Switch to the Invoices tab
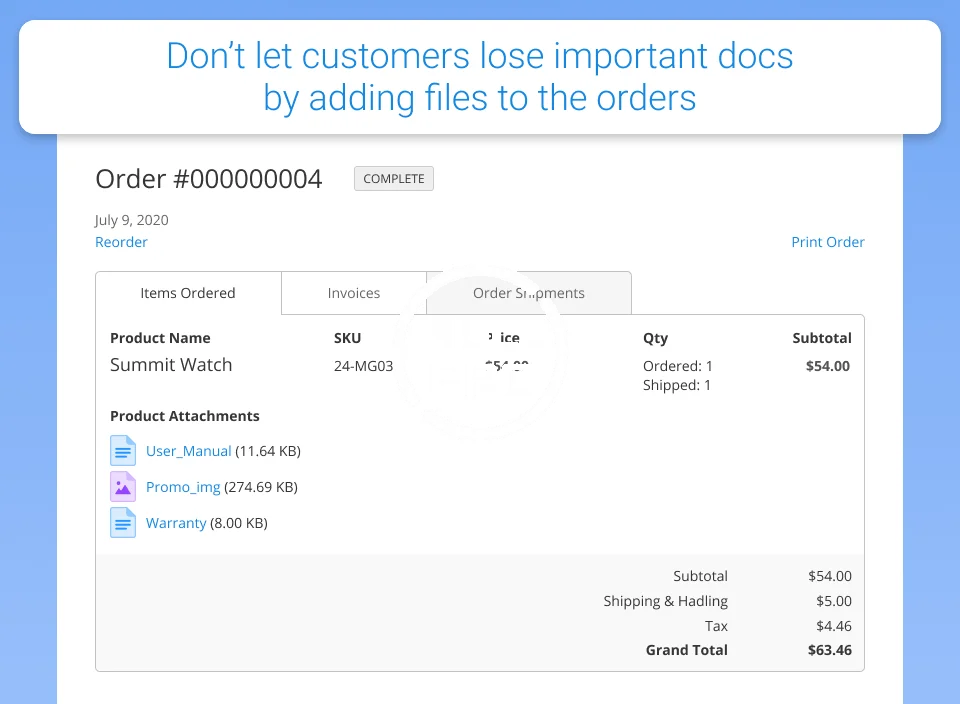The height and width of the screenshot is (704, 960). point(354,293)
